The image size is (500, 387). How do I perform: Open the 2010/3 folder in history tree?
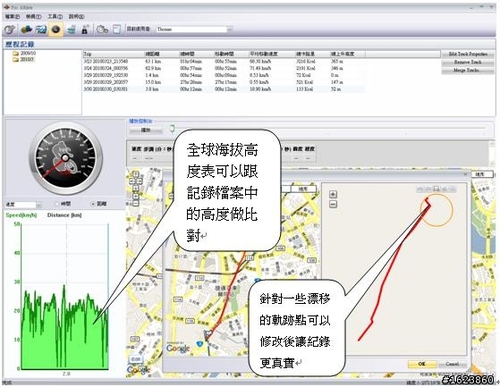pyautogui.click(x=23, y=59)
